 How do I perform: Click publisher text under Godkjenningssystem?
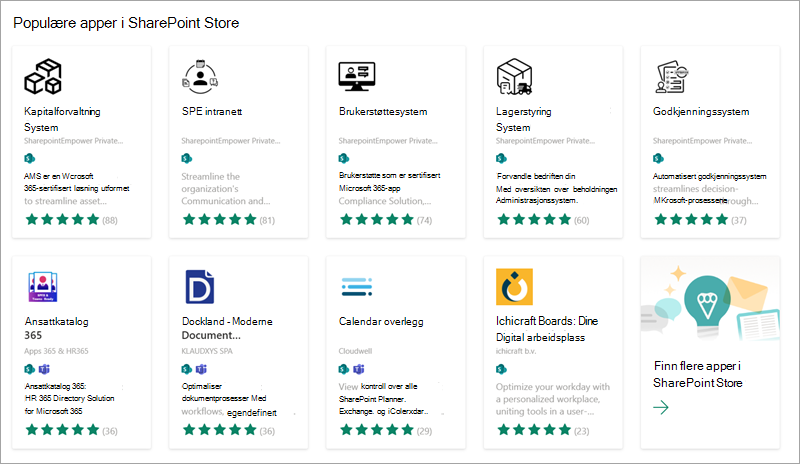[x=703, y=141]
